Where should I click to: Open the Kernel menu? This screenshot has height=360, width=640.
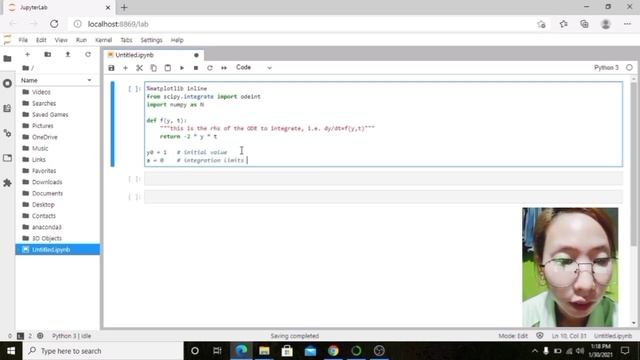(103, 40)
